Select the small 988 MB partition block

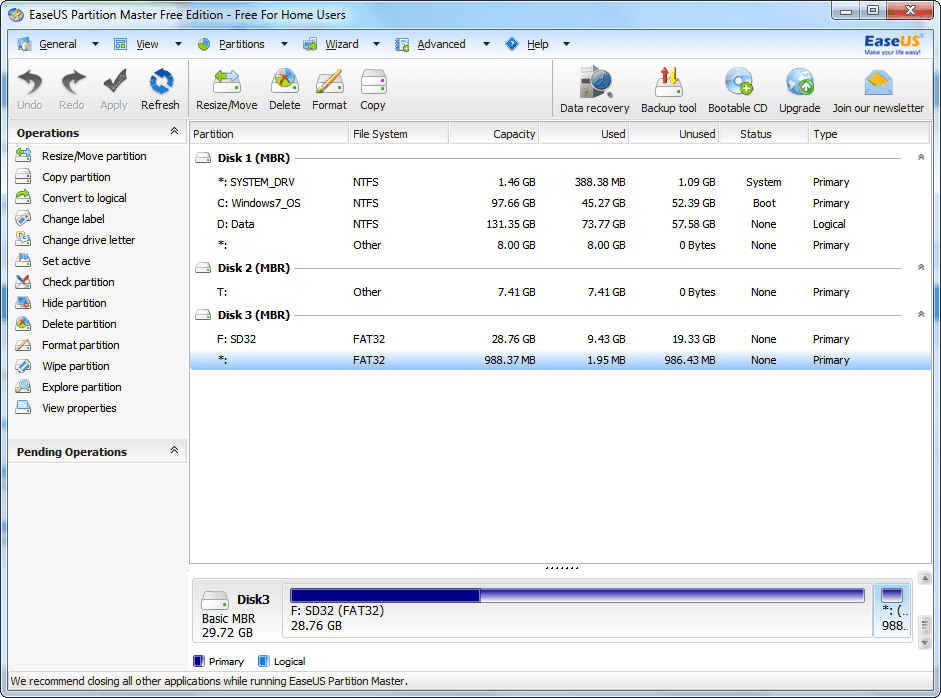(x=892, y=610)
